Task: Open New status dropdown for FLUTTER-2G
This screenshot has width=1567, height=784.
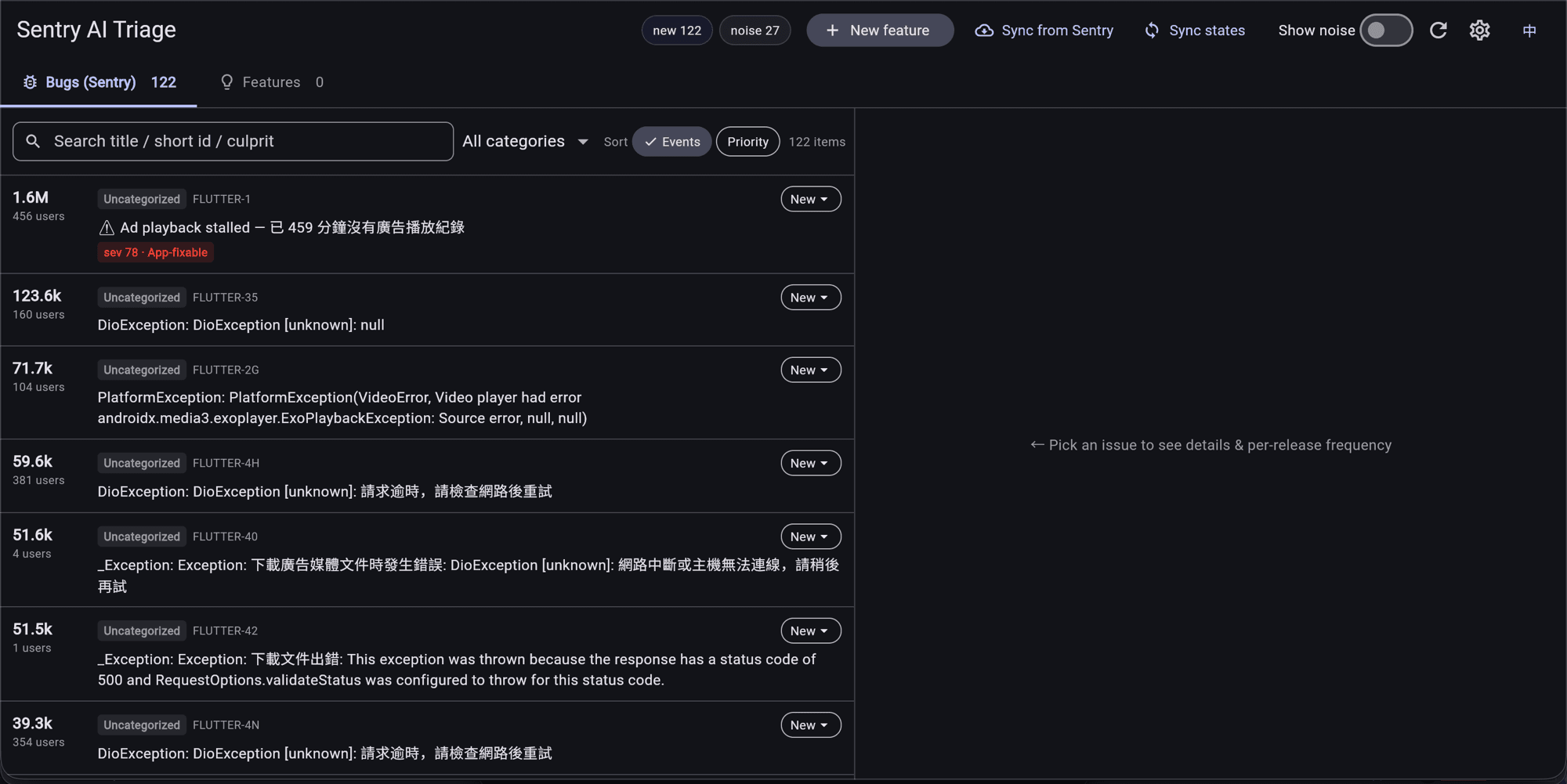Action: (x=810, y=370)
